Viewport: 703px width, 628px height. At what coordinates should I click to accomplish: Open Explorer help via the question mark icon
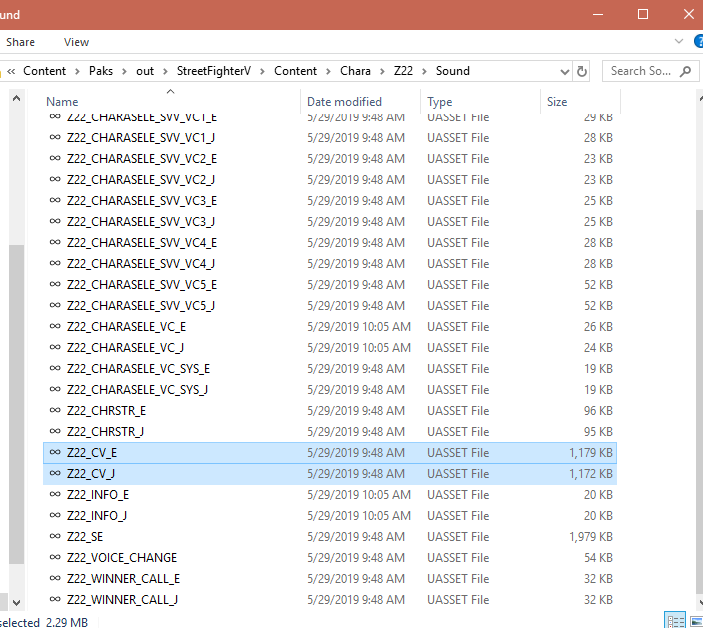(x=698, y=41)
